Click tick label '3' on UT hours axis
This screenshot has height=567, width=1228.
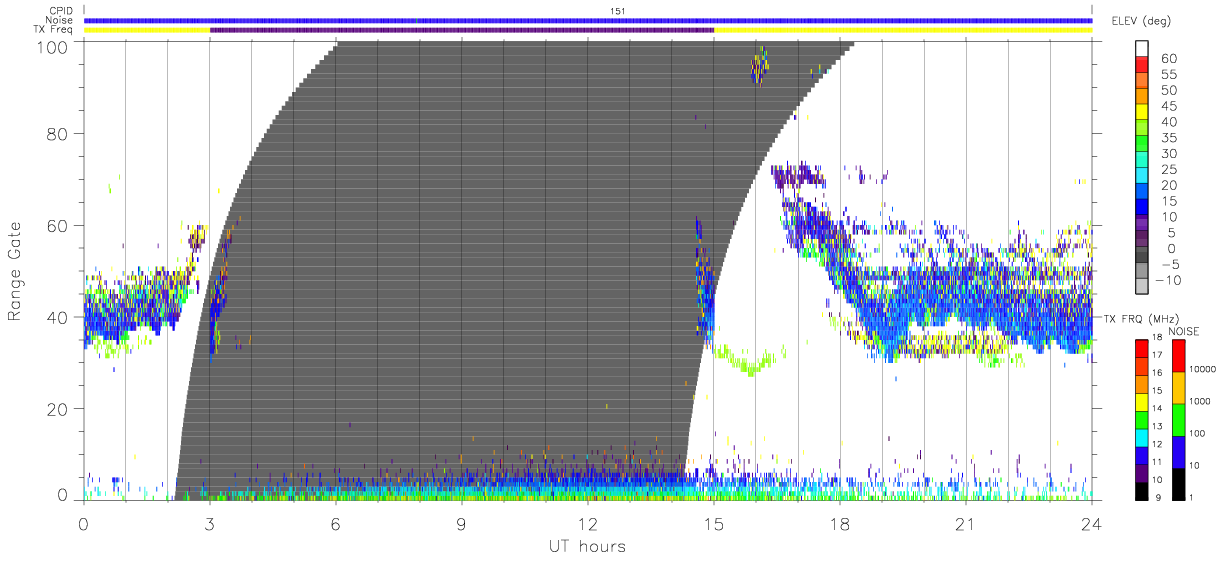tap(209, 524)
